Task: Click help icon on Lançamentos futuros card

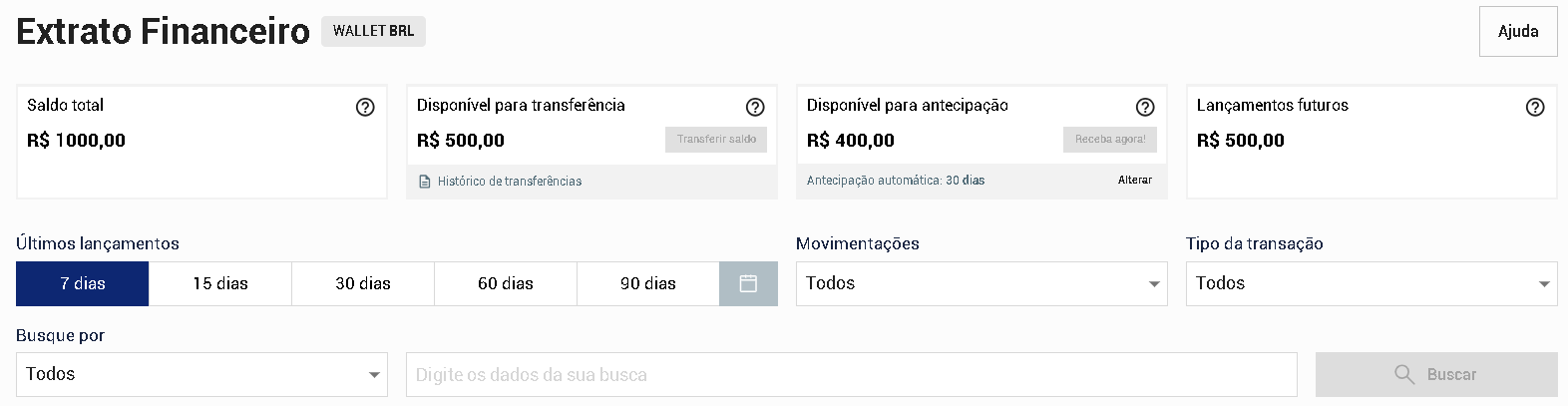Action: tap(1535, 107)
